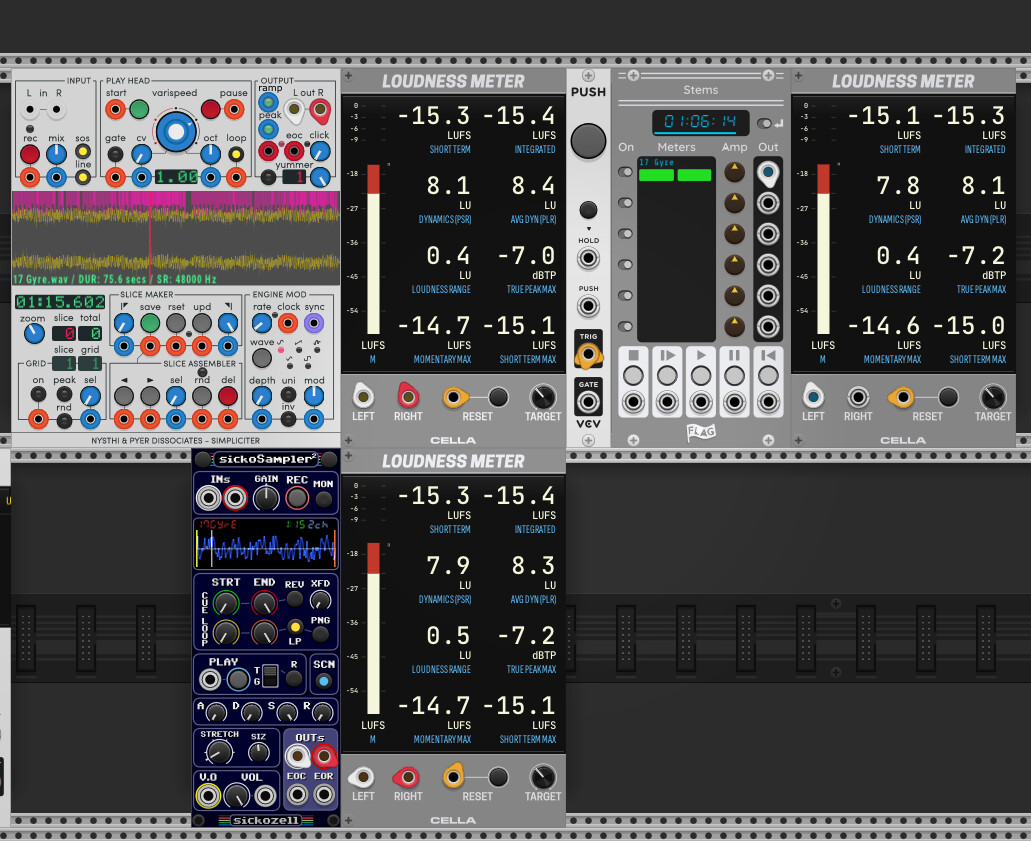Toggle the SCN button on sickoSampler
The width and height of the screenshot is (1031, 841).
pos(324,681)
